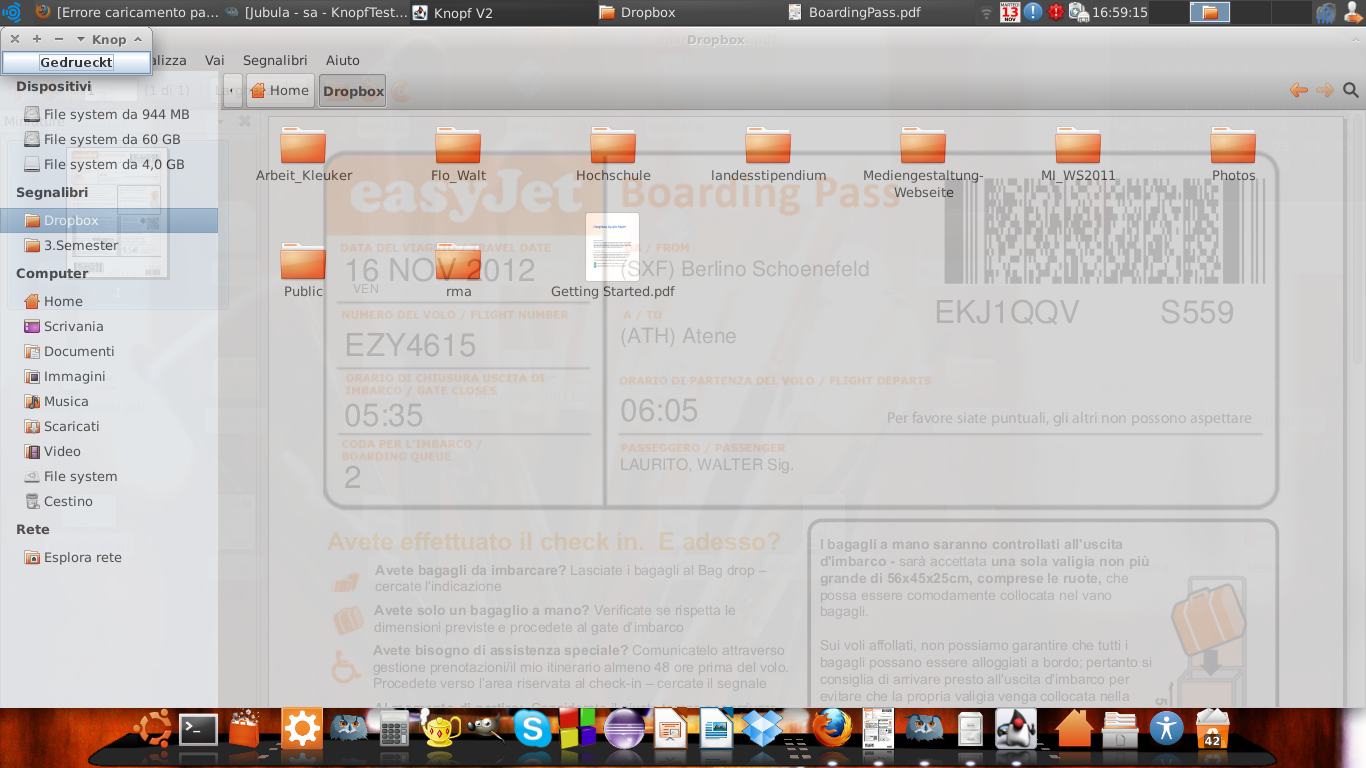1366x768 pixels.
Task: Open the Vai menu
Action: 215,60
